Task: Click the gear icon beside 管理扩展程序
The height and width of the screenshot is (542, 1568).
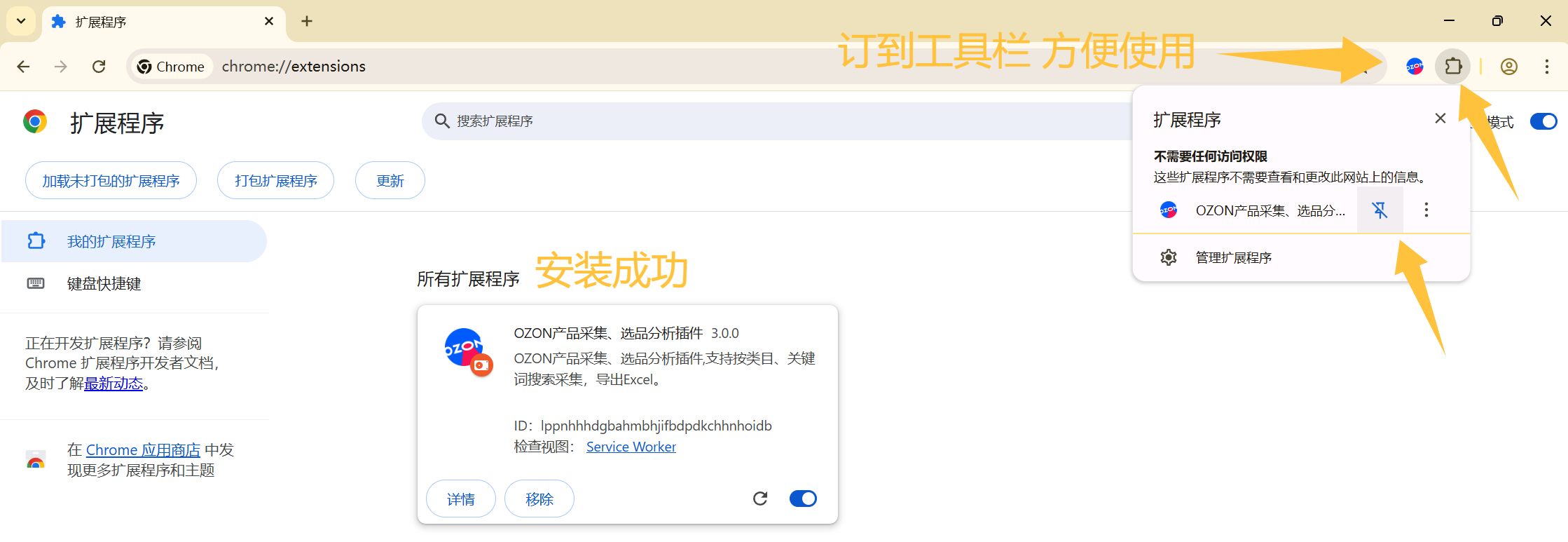Action: pos(1169,257)
